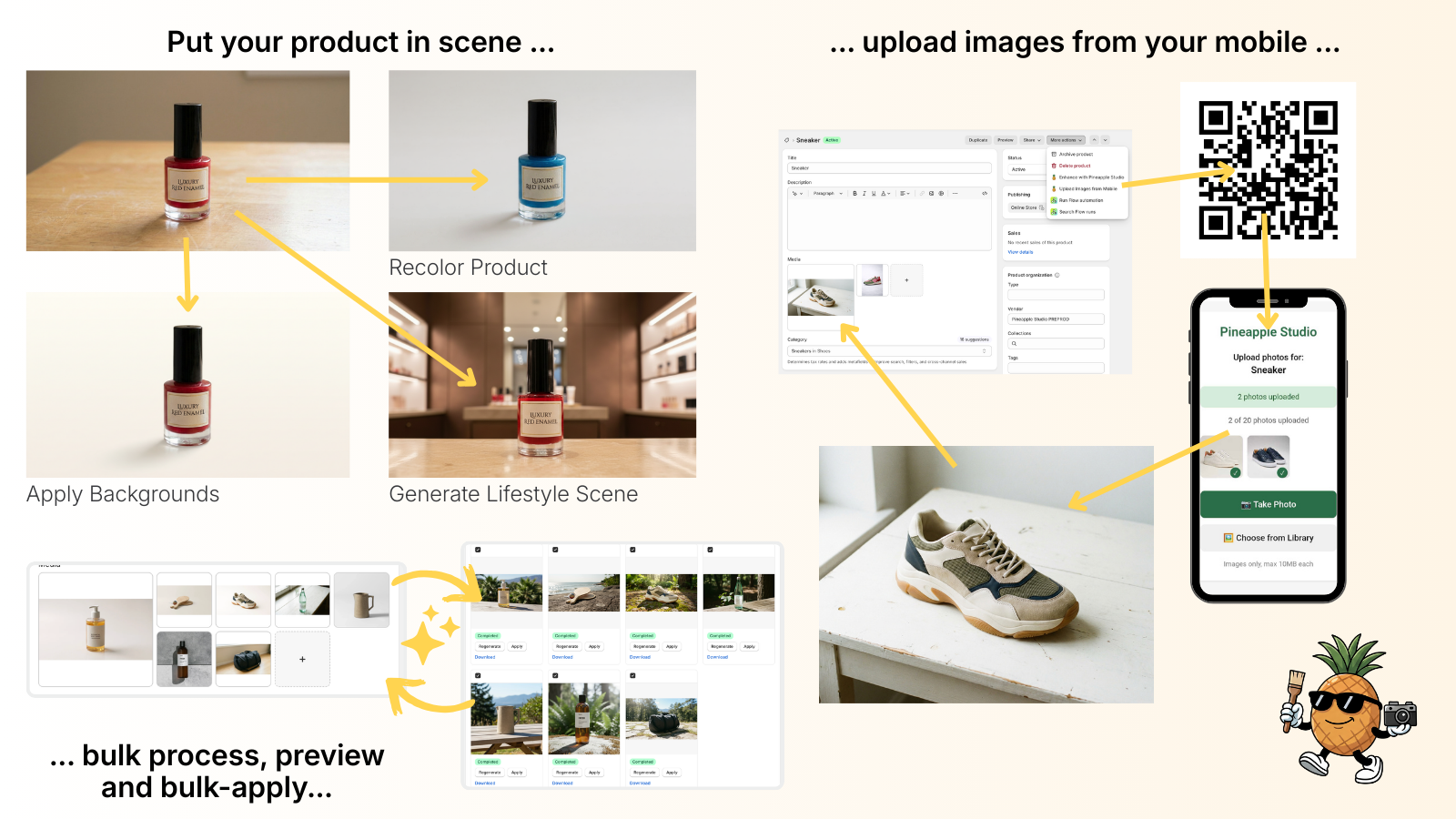Uncheck the checkbox above the beach paddle image
Image resolution: width=1456 pixels, height=819 pixels.
tap(555, 550)
